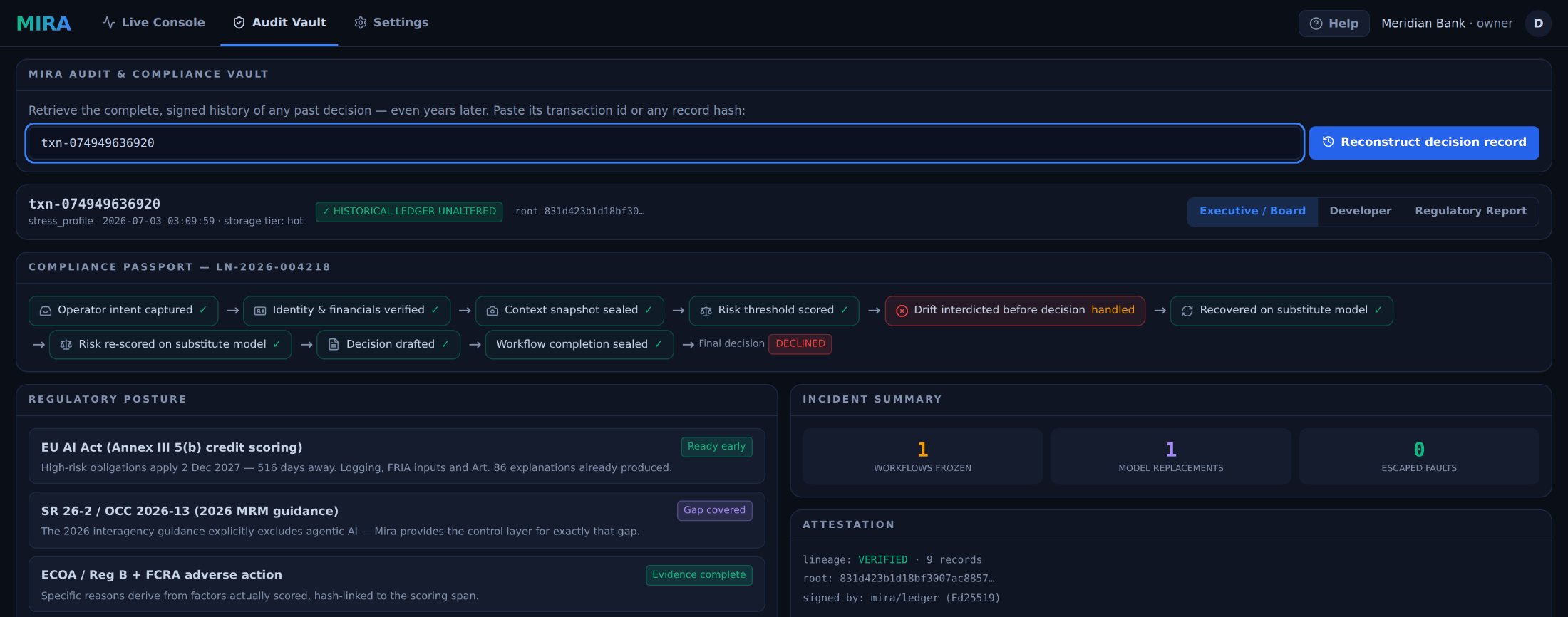Click the Live Console pulse icon
This screenshot has width=1568, height=617.
(x=108, y=23)
